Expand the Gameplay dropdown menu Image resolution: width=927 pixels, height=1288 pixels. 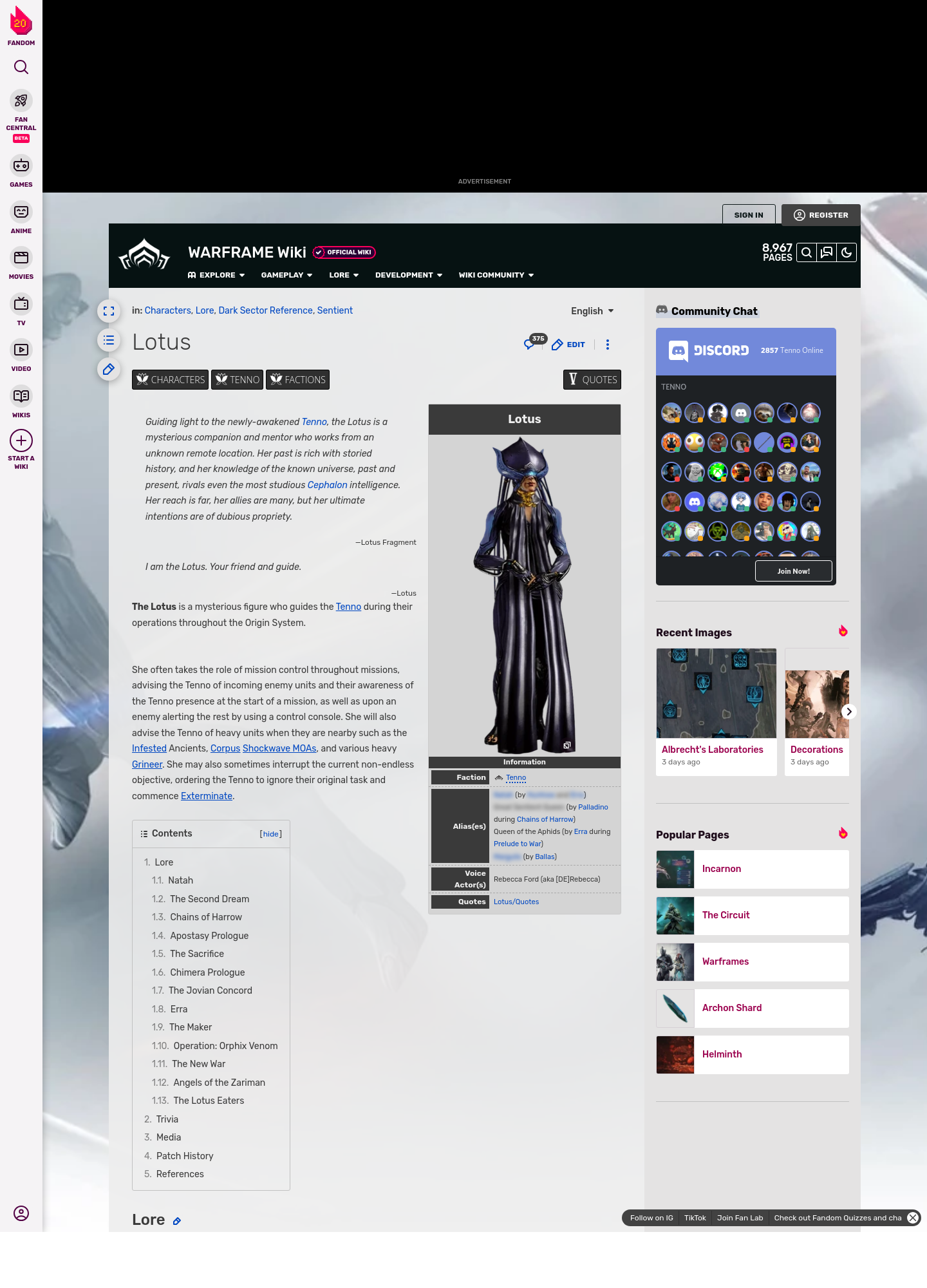[286, 275]
